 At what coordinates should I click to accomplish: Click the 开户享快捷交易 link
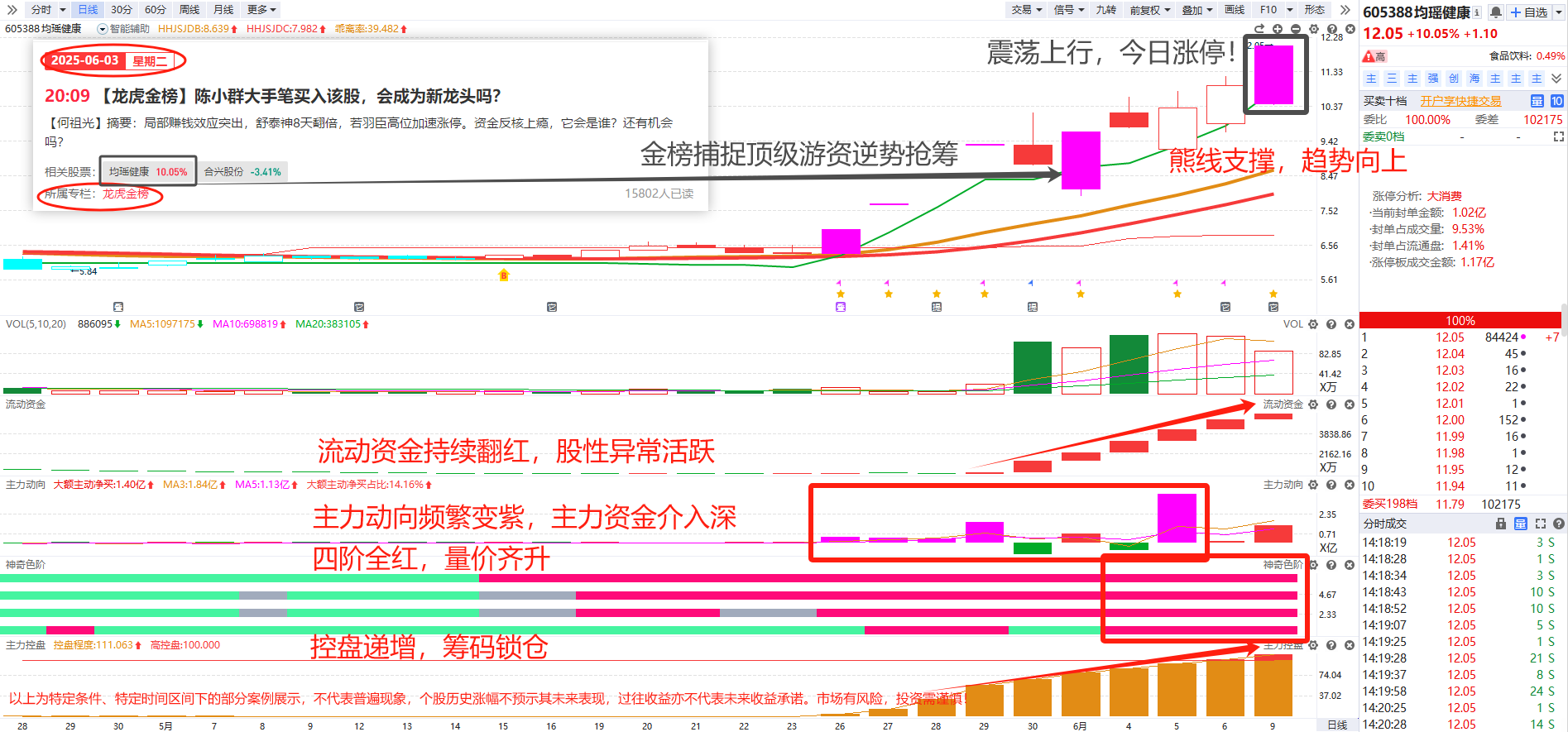[1460, 101]
